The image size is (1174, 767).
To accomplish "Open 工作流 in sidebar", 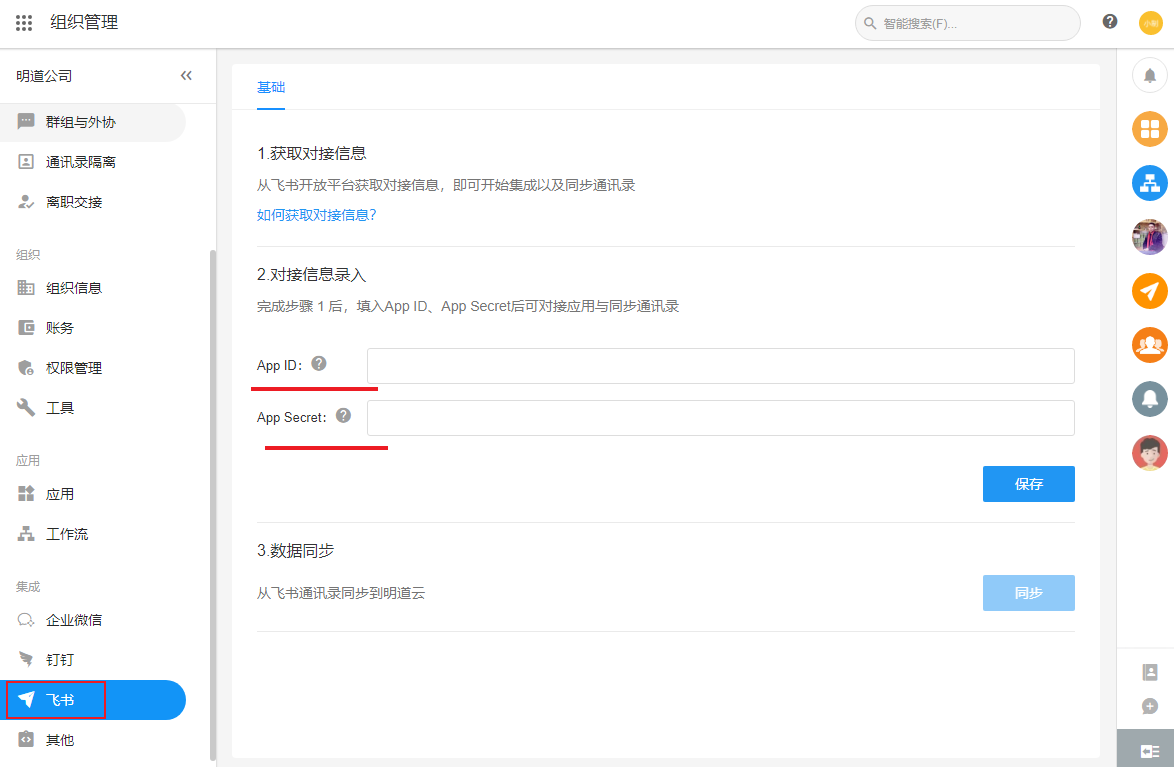I will tap(93, 534).
